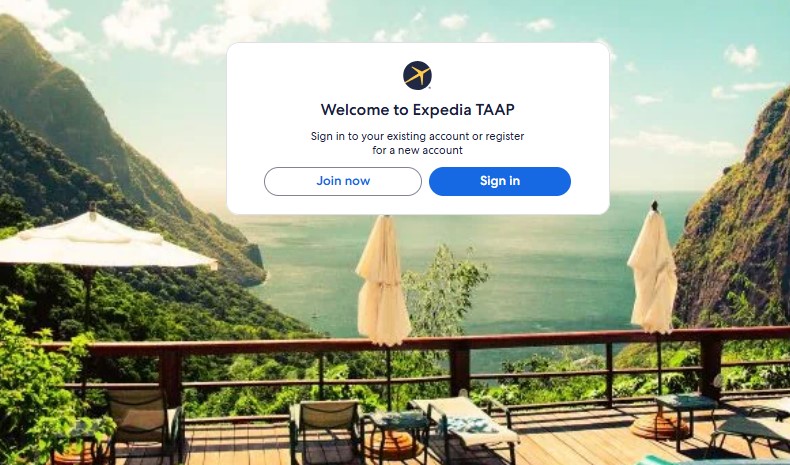Screen dimensions: 790x465
Task: Click the 'for a new account' text line
Action: [417, 150]
